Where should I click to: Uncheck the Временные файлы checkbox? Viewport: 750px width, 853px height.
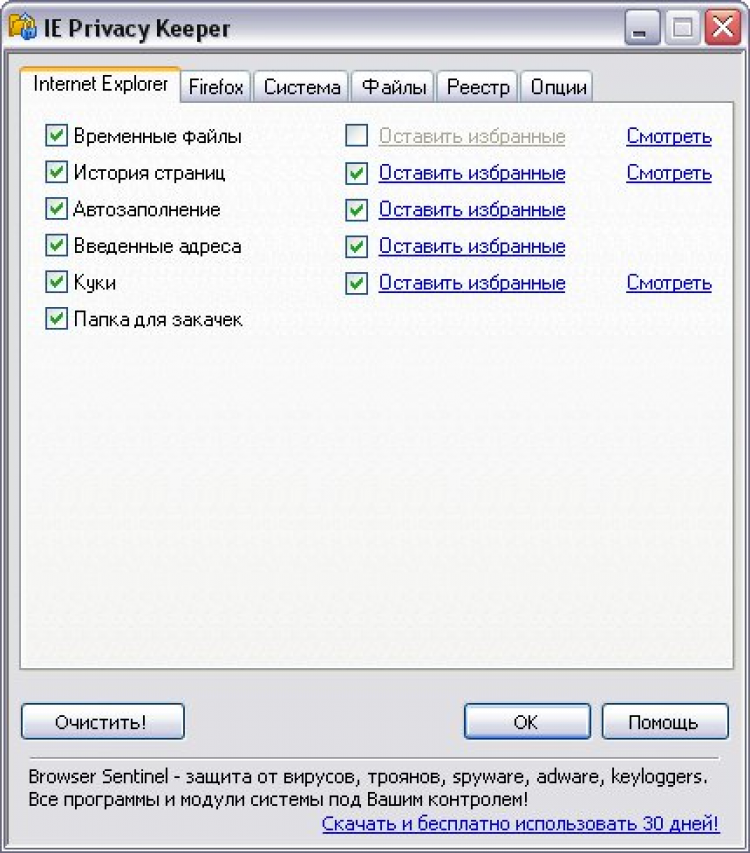coord(57,135)
